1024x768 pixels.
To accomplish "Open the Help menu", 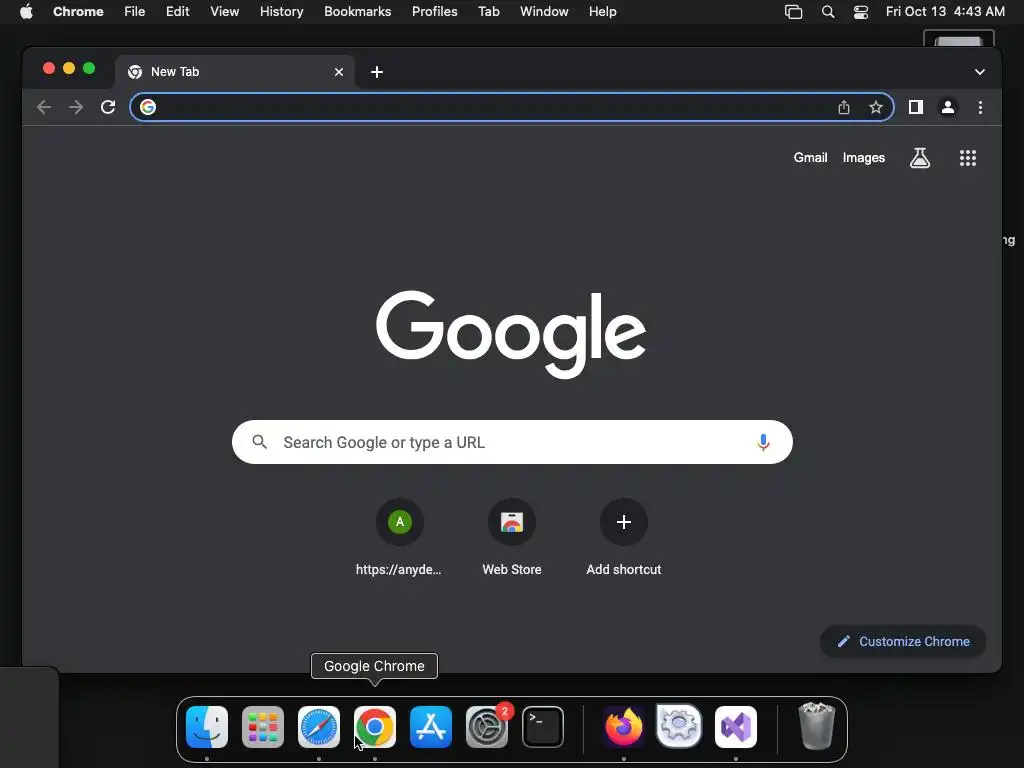I will pyautogui.click(x=602, y=12).
